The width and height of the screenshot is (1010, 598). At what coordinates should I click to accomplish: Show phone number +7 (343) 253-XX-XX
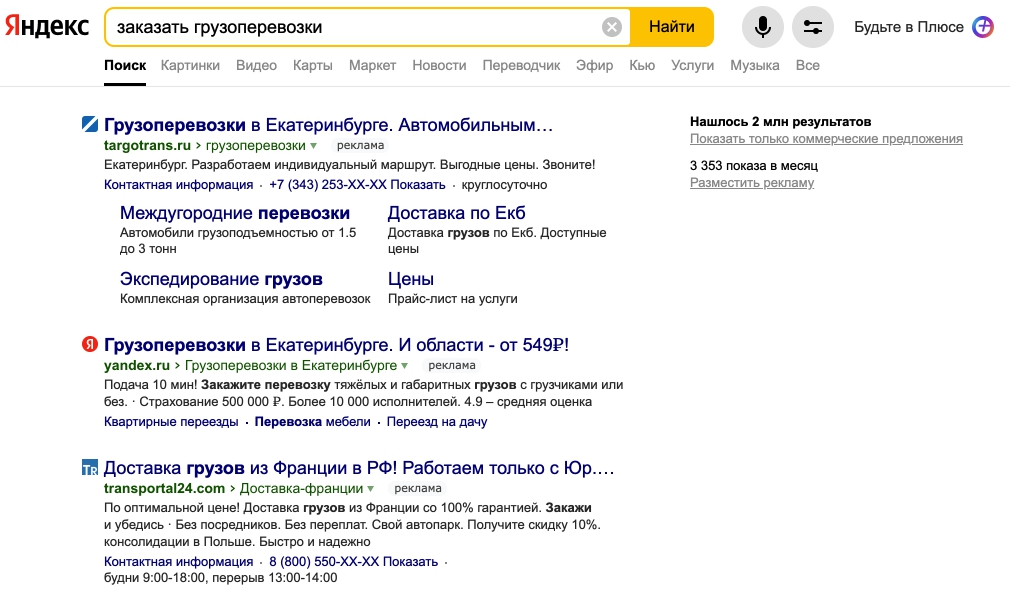click(357, 185)
